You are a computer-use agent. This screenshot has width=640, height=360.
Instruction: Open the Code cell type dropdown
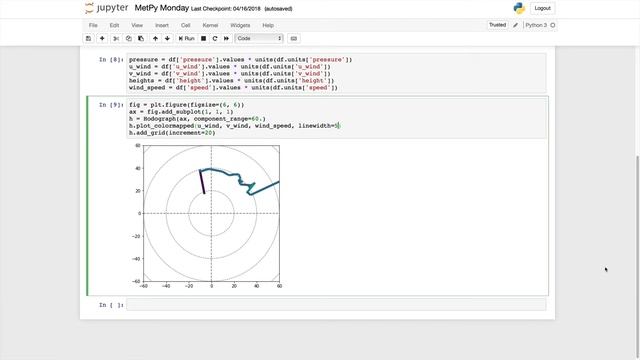click(259, 38)
